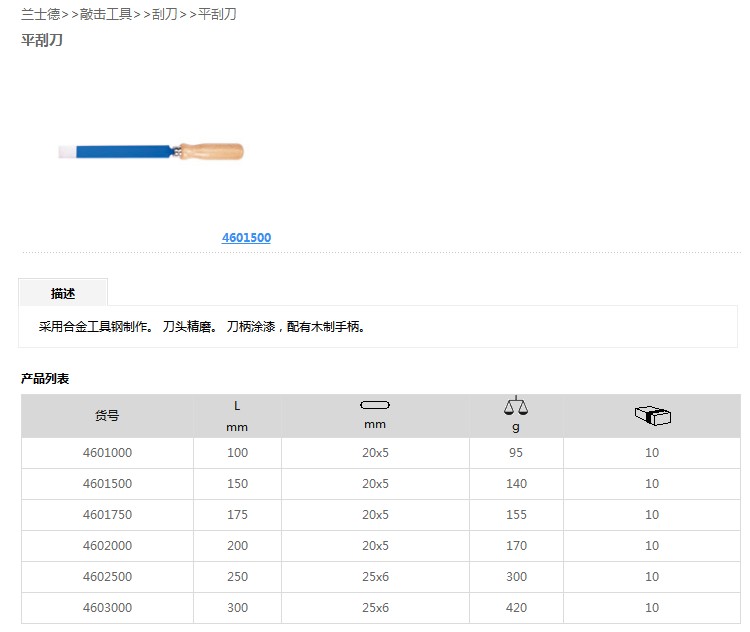
Task: Click the 兰士德 breadcrumb link
Action: point(40,15)
